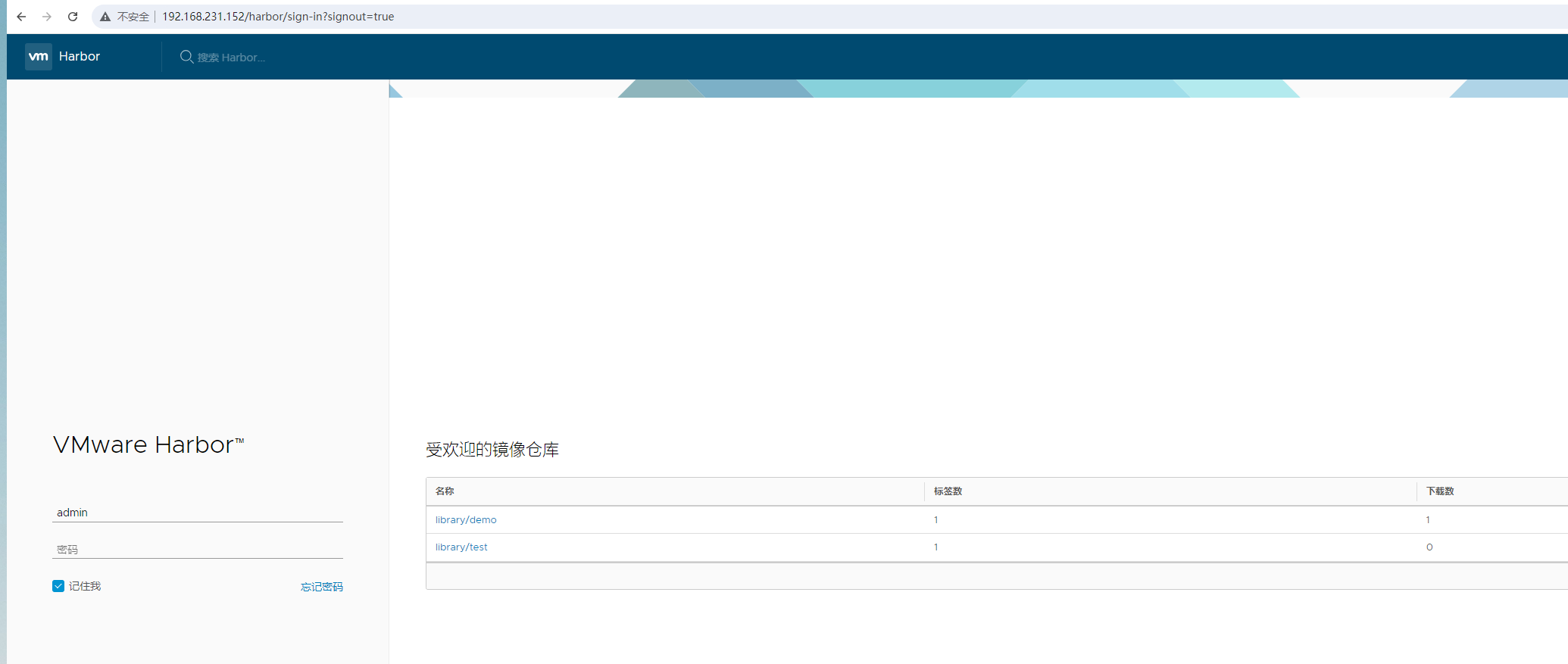Screen dimensions: 1568x664
Task: Click the 密码 password field
Action: tap(198, 550)
